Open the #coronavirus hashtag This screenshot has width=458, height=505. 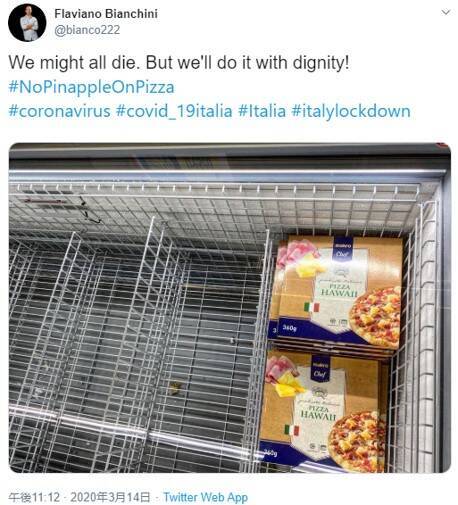pyautogui.click(x=59, y=111)
